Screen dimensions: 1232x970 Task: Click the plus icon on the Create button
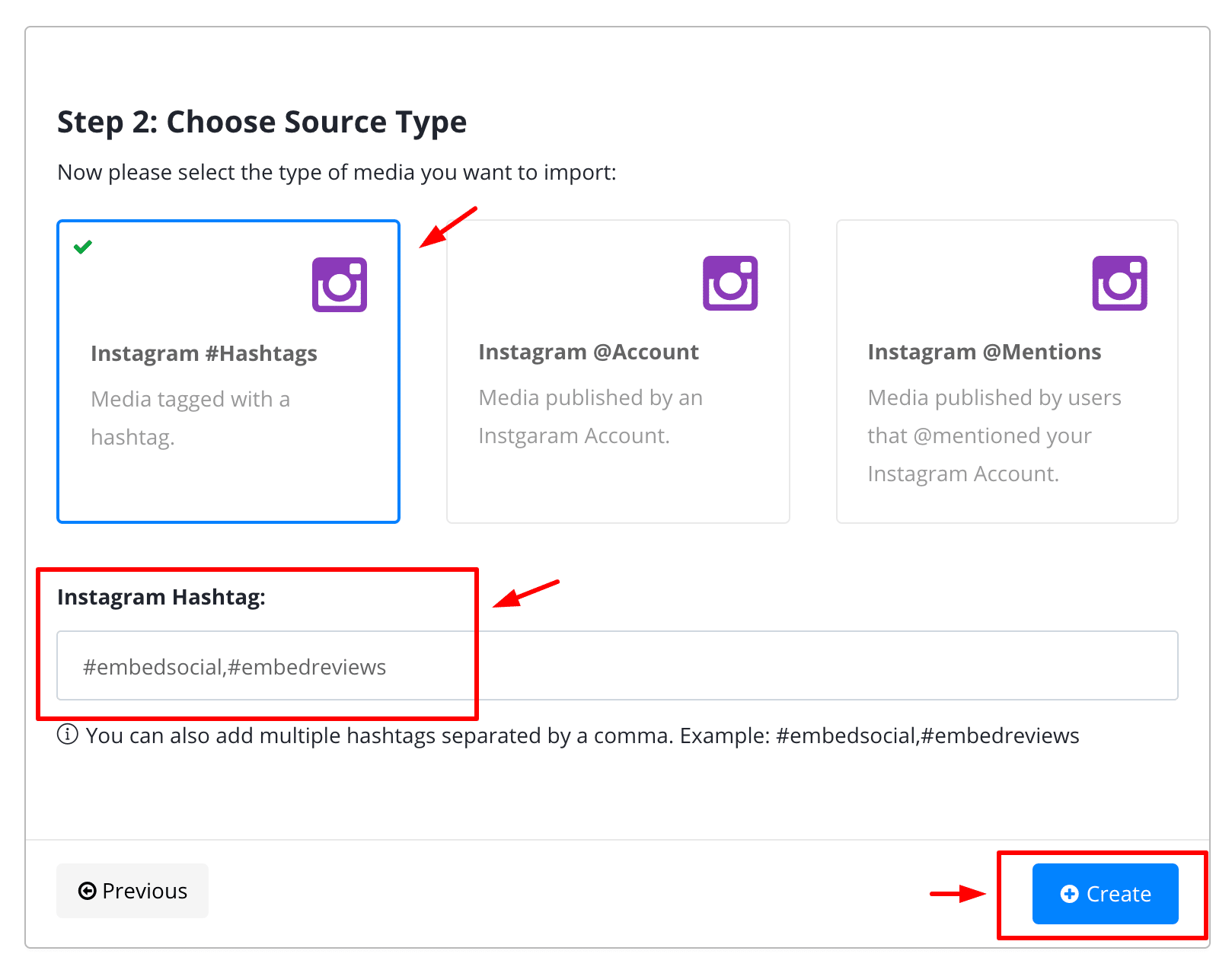pos(1070,894)
